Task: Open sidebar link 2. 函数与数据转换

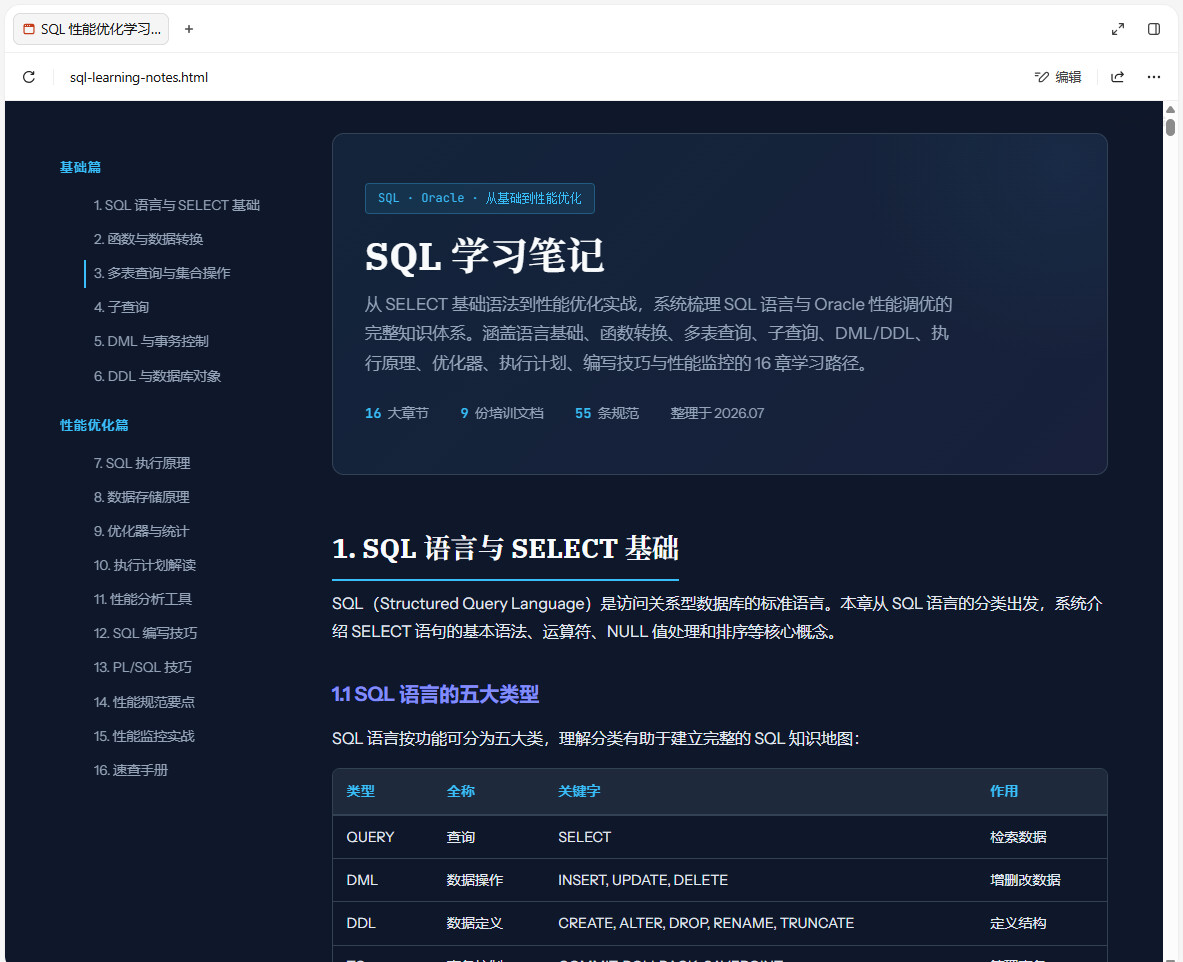Action: click(149, 239)
